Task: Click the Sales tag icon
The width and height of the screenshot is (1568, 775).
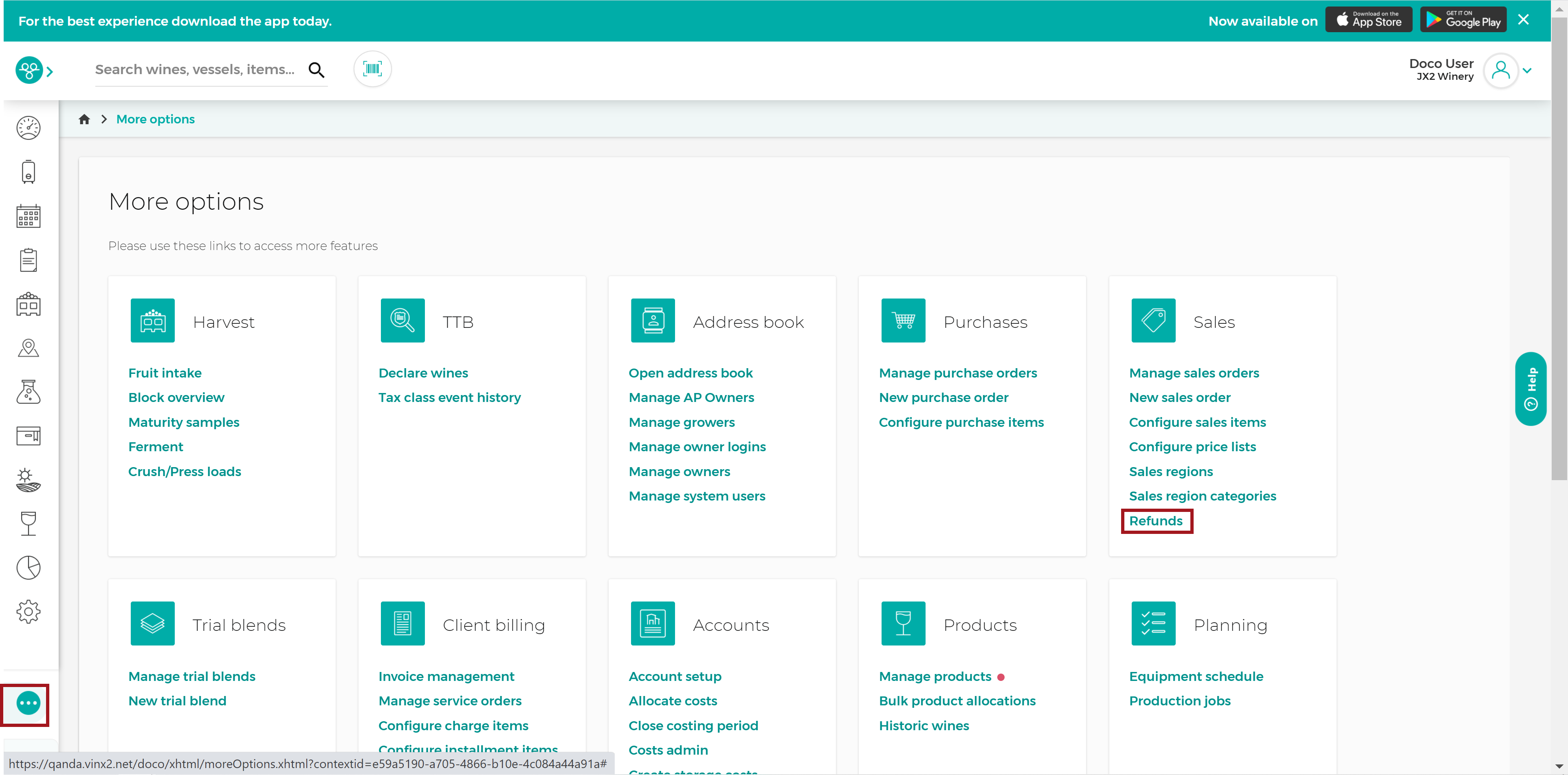Action: [x=1153, y=321]
